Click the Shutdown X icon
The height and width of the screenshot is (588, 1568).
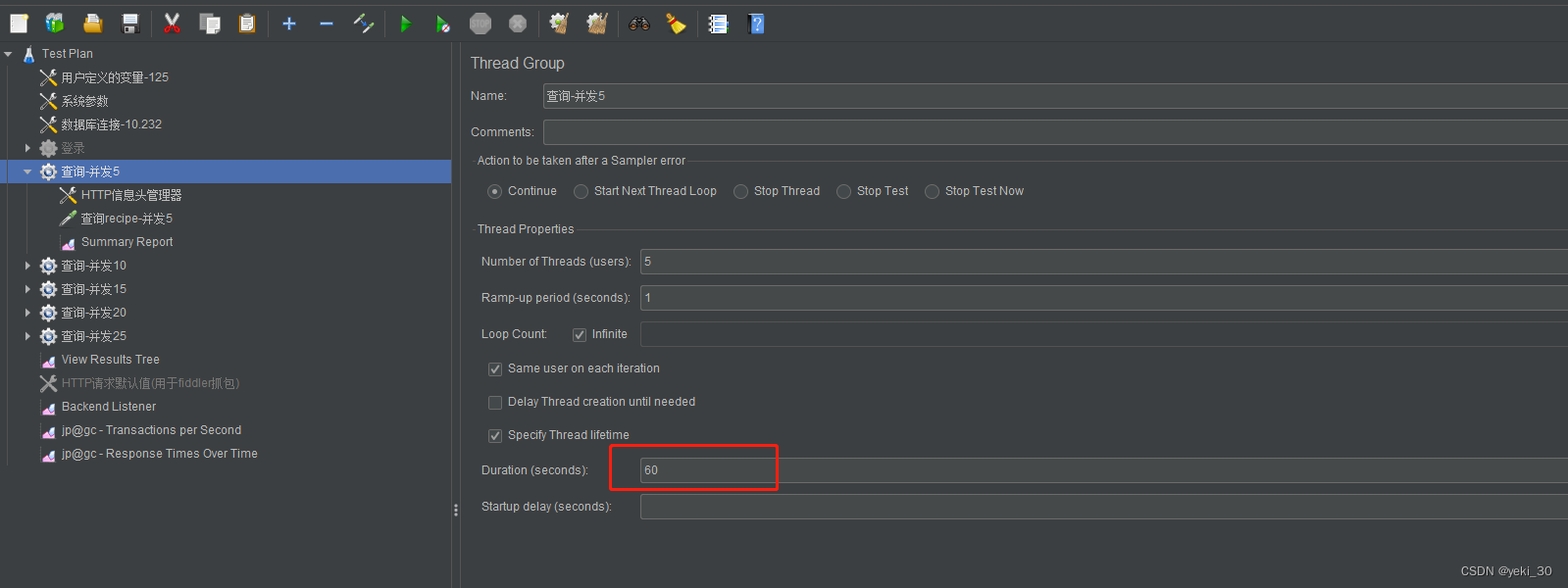coord(518,24)
